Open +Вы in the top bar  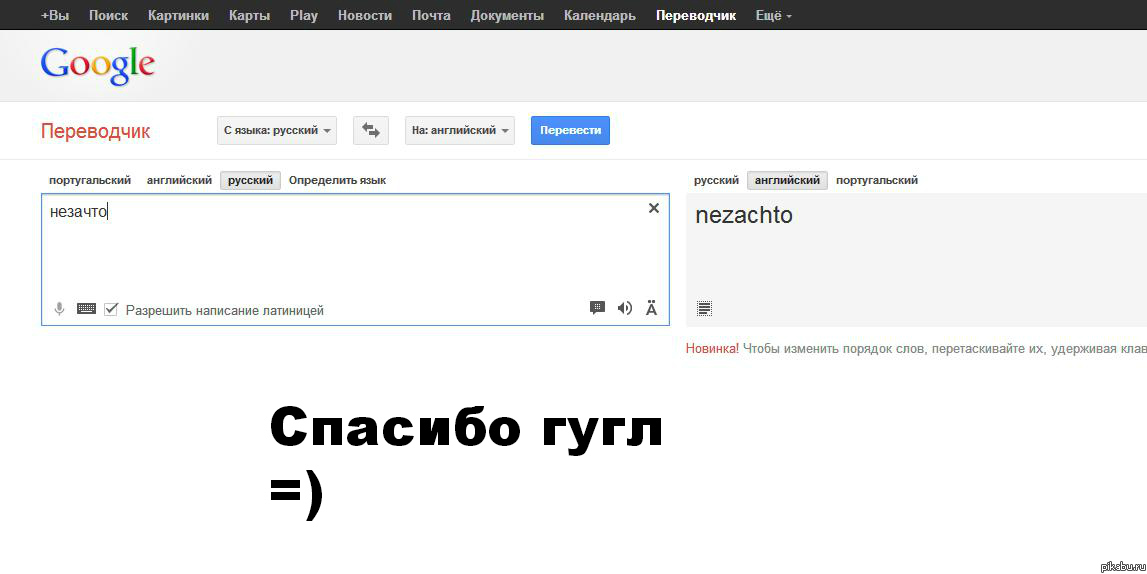(55, 15)
